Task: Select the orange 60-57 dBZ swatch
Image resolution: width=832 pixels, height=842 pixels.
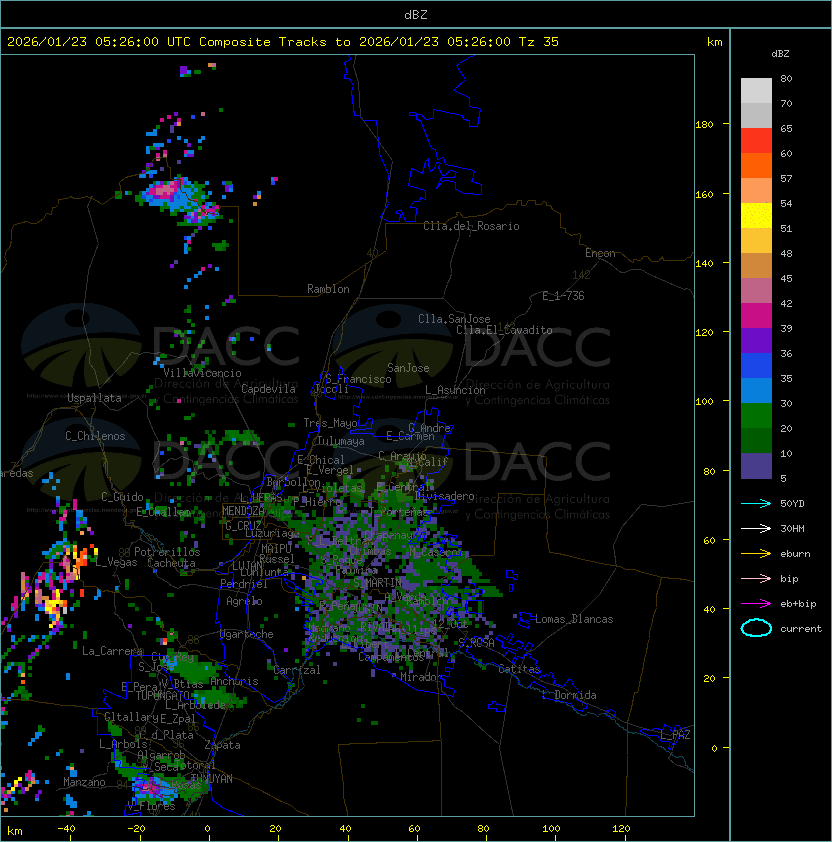Action: pyautogui.click(x=756, y=166)
